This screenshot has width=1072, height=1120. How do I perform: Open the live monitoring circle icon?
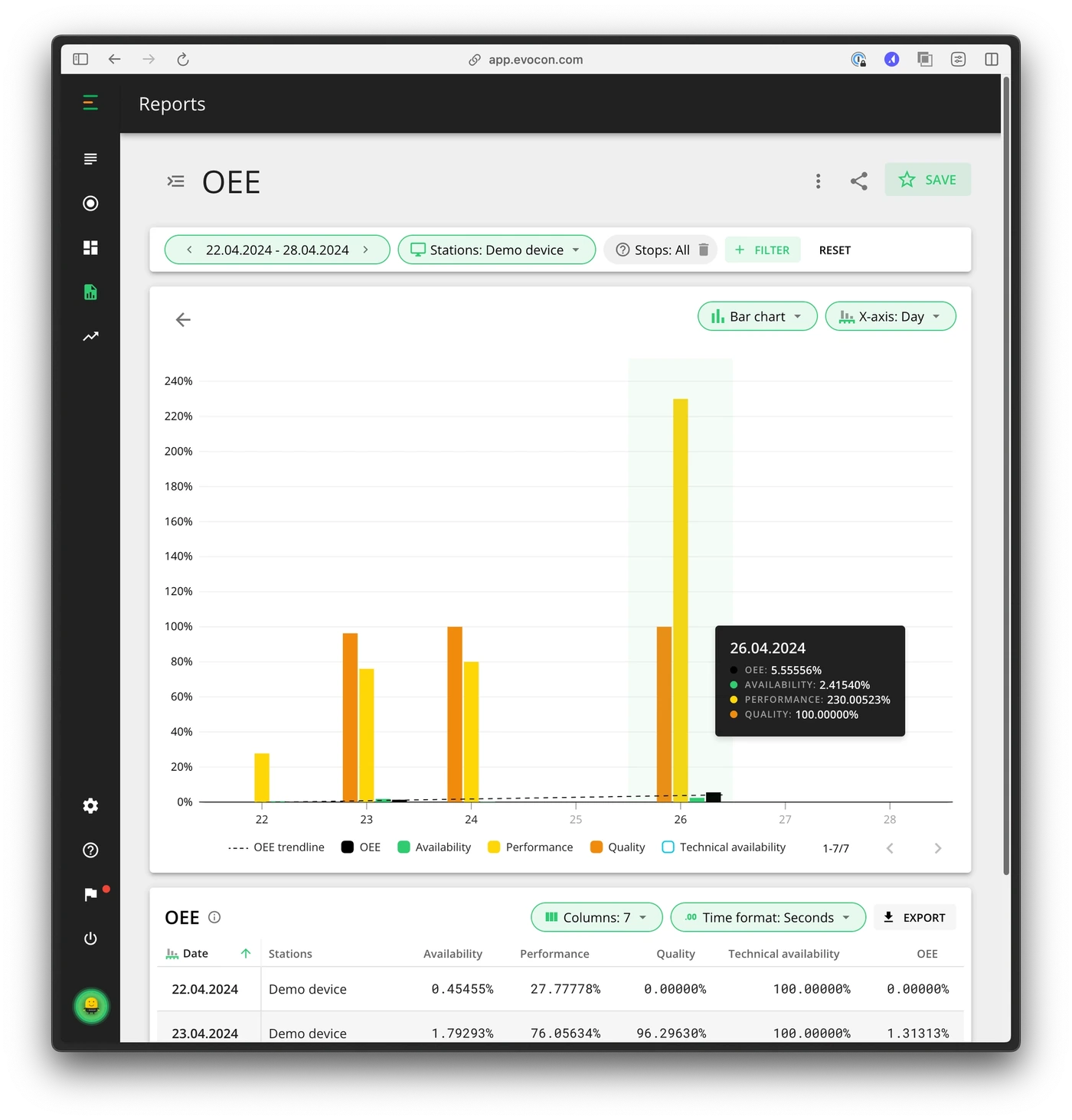pos(90,203)
